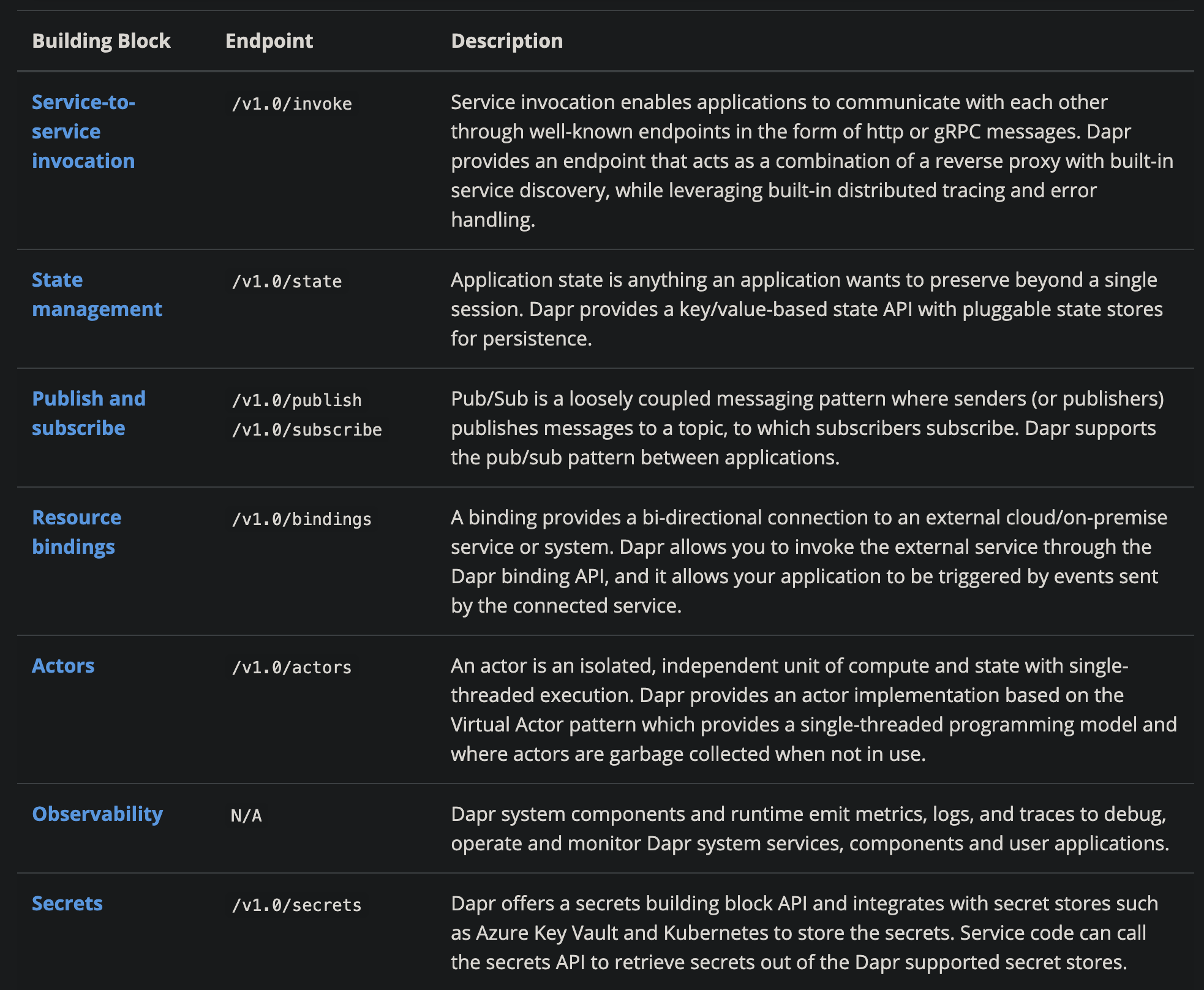Click the Pub/Sub description text
This screenshot has width=1204, height=990.
pyautogui.click(x=807, y=428)
